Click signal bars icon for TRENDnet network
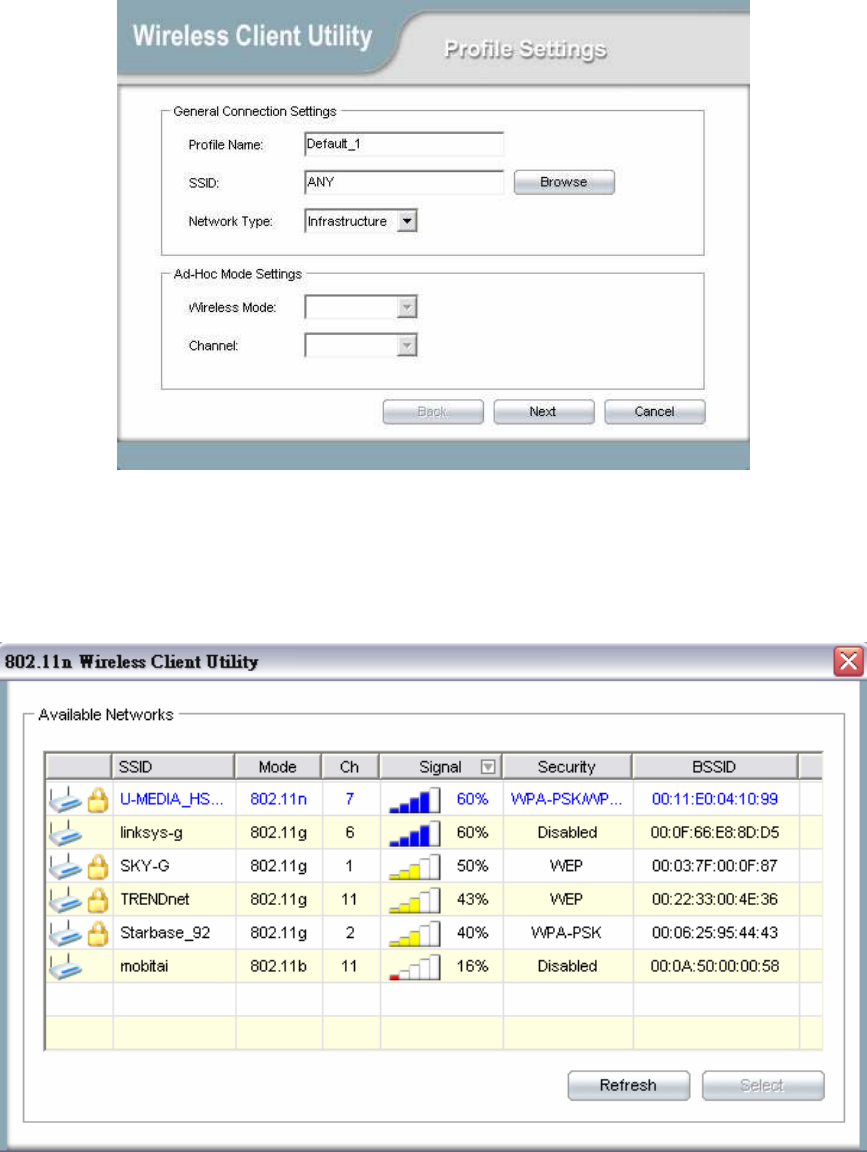 (x=414, y=900)
